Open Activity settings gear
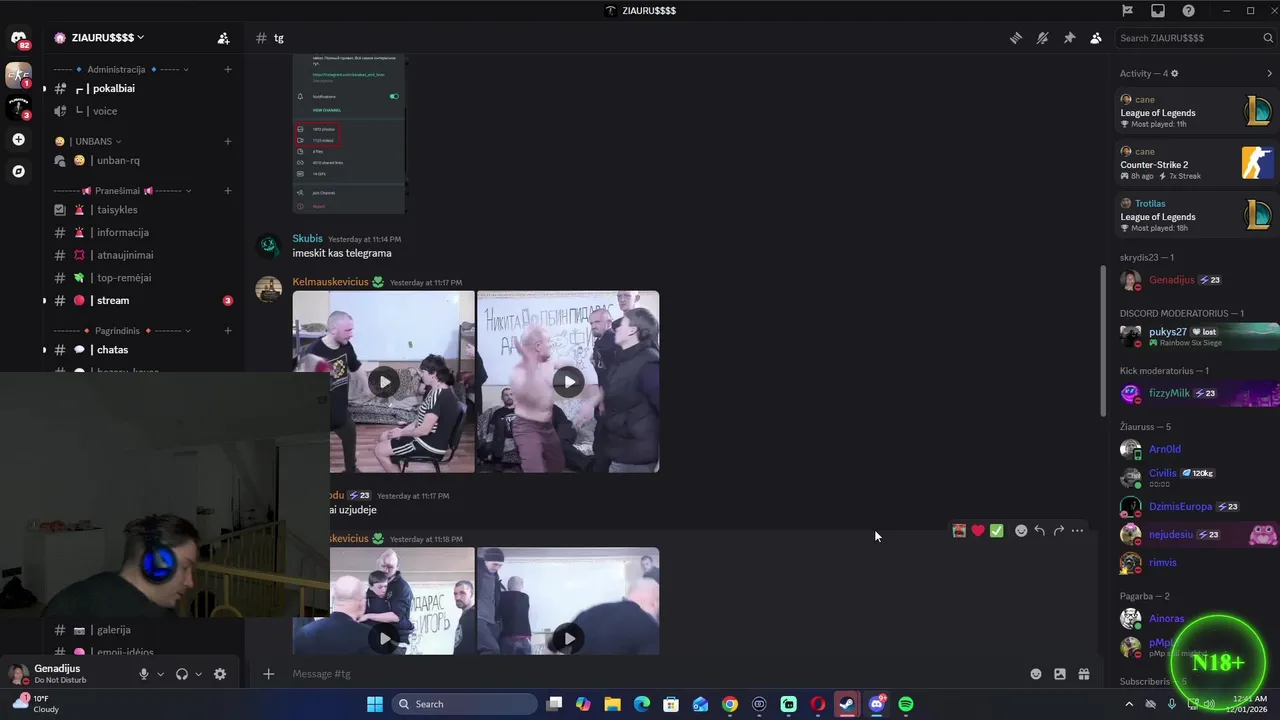 1175,73
